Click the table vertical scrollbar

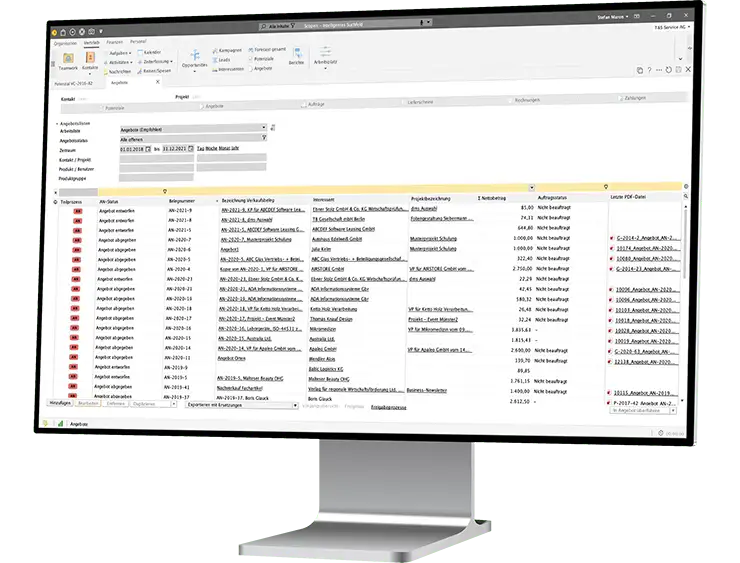tap(685, 244)
